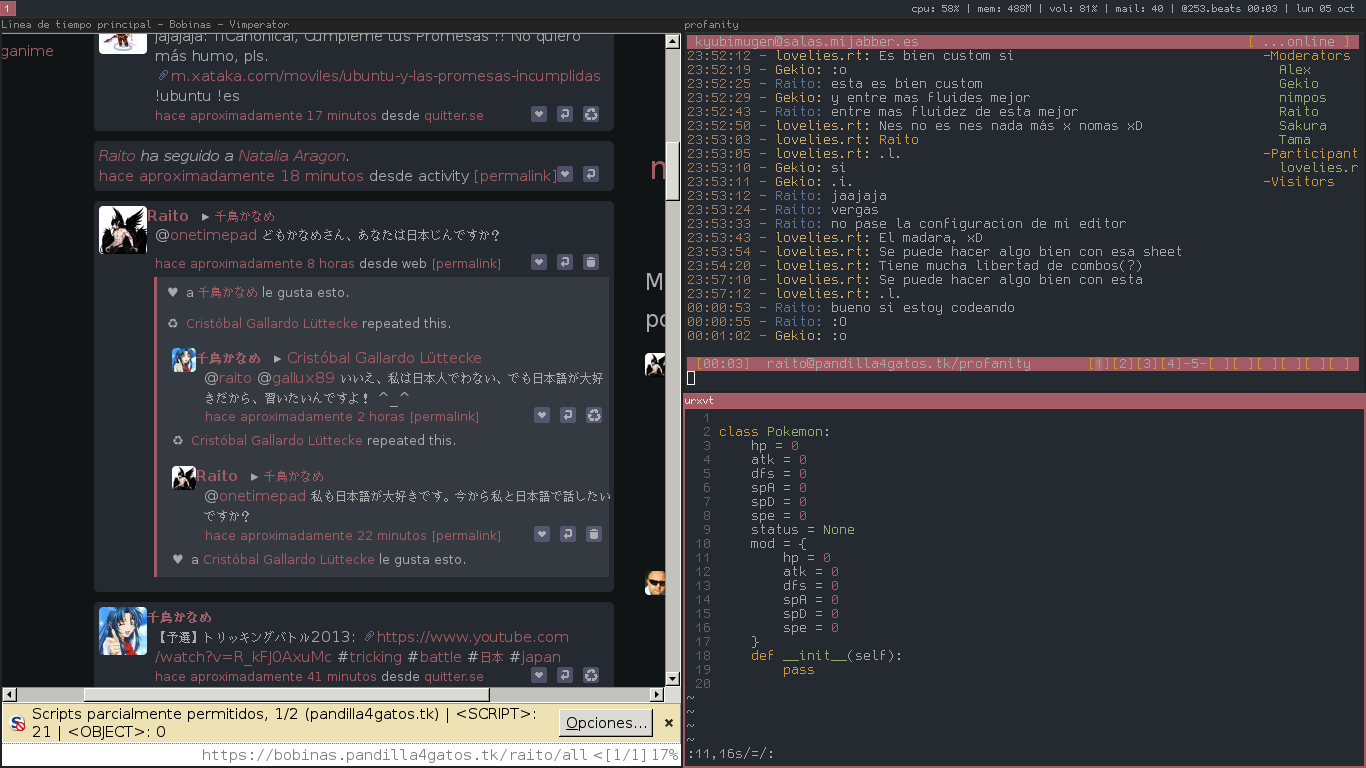Image resolution: width=1366 pixels, height=768 pixels.
Task: Favorite Raito's notice from 22 minutes ago
Action: tap(542, 534)
